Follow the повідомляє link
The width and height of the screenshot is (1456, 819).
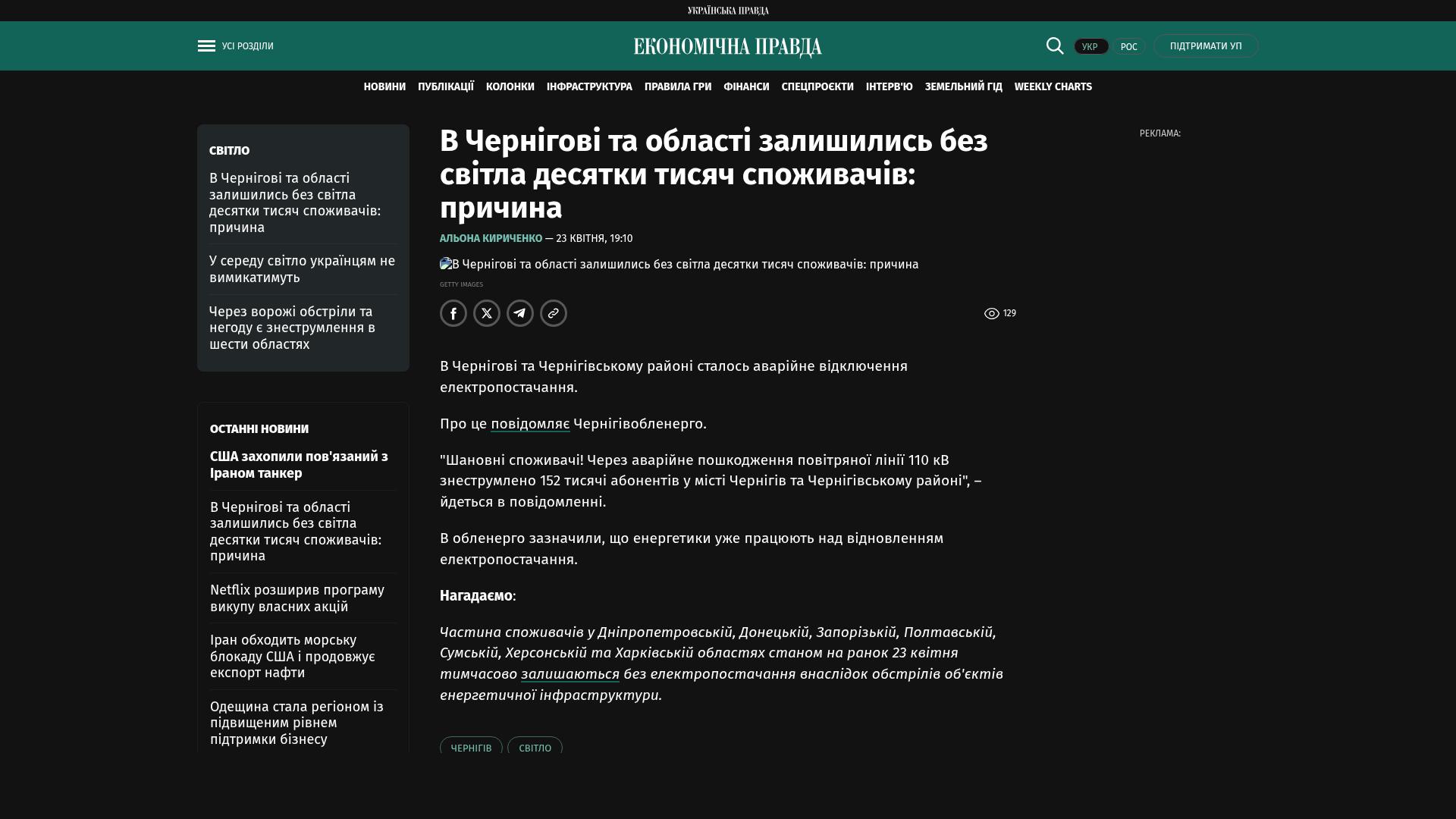(530, 424)
